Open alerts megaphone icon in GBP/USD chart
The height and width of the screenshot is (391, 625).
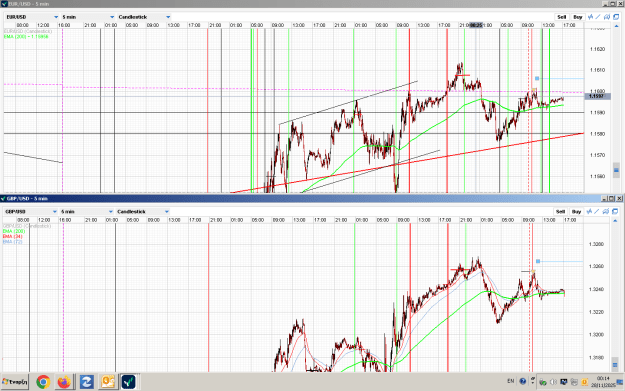tap(605, 211)
